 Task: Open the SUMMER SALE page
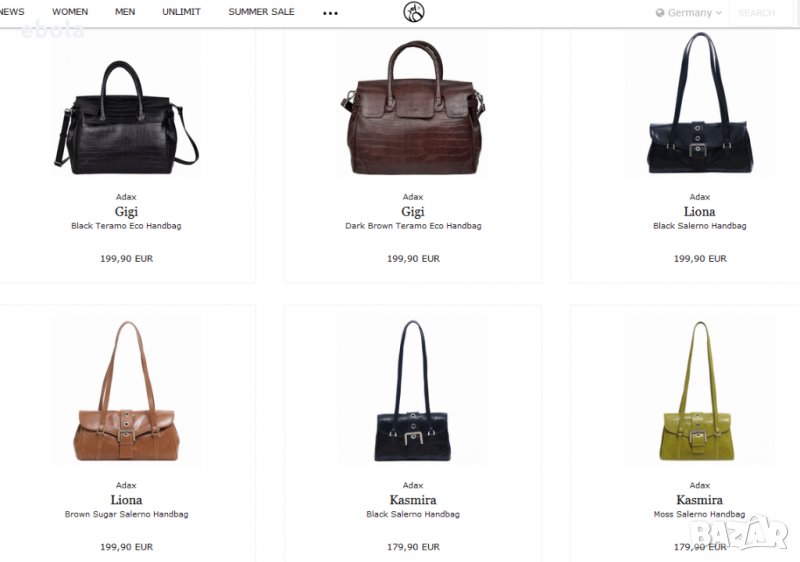(x=261, y=12)
